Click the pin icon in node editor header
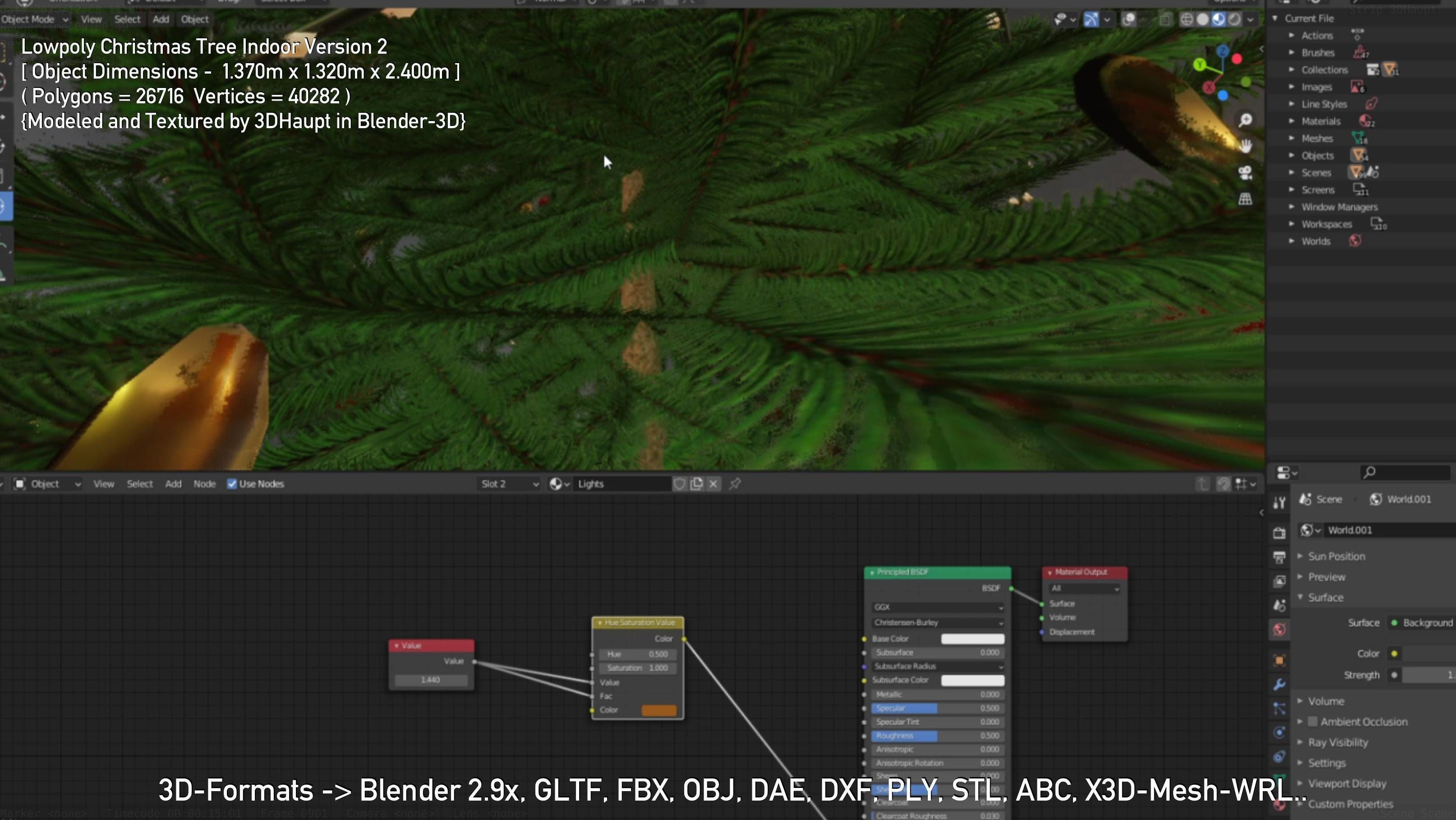 (735, 484)
